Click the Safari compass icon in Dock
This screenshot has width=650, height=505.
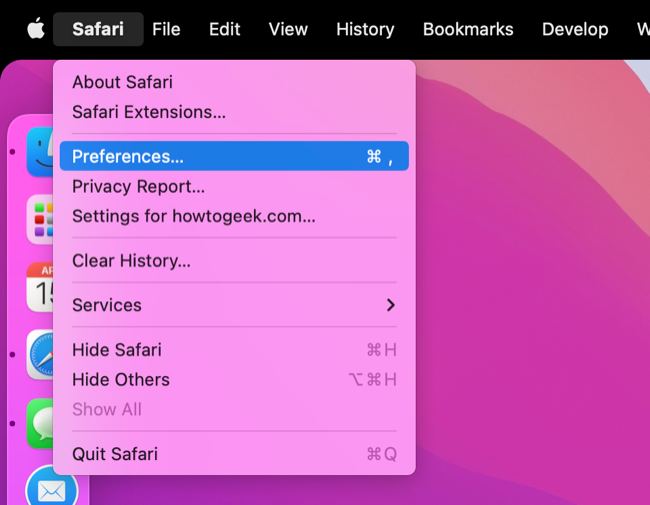pos(40,354)
